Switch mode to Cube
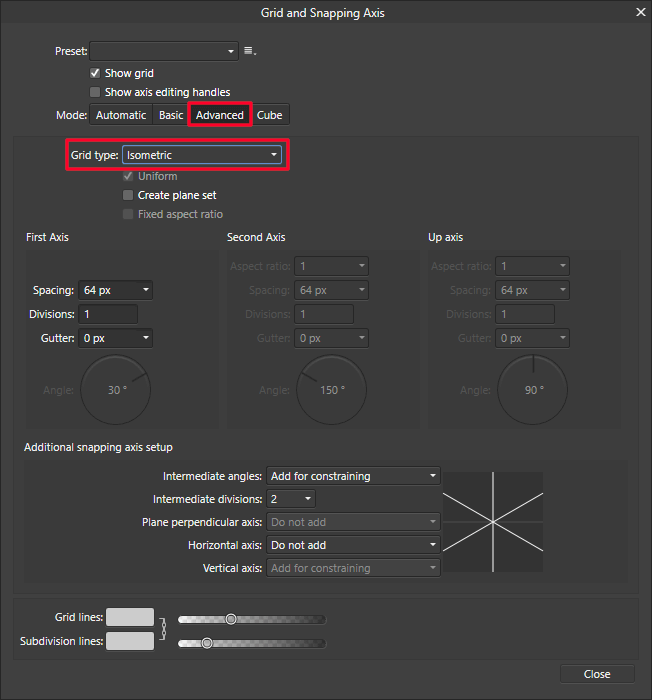This screenshot has width=652, height=700. point(269,115)
